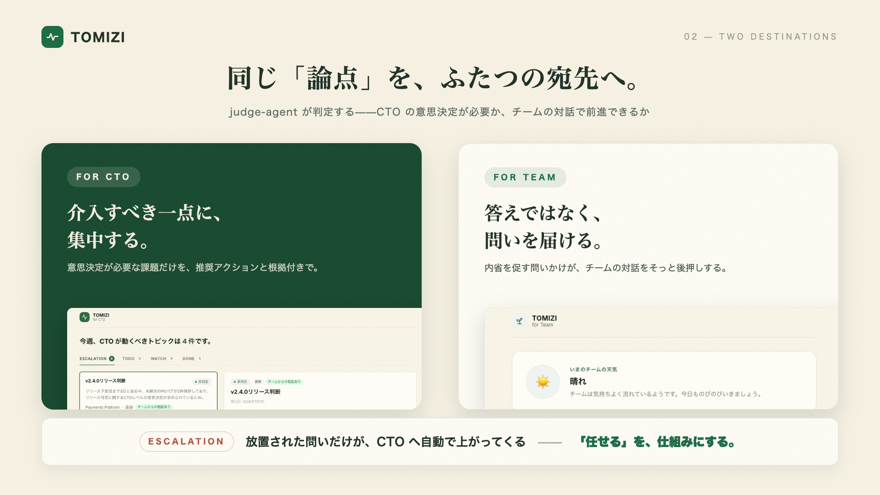
Task: Click the v2.4.0 release detail panel title
Action: point(255,392)
